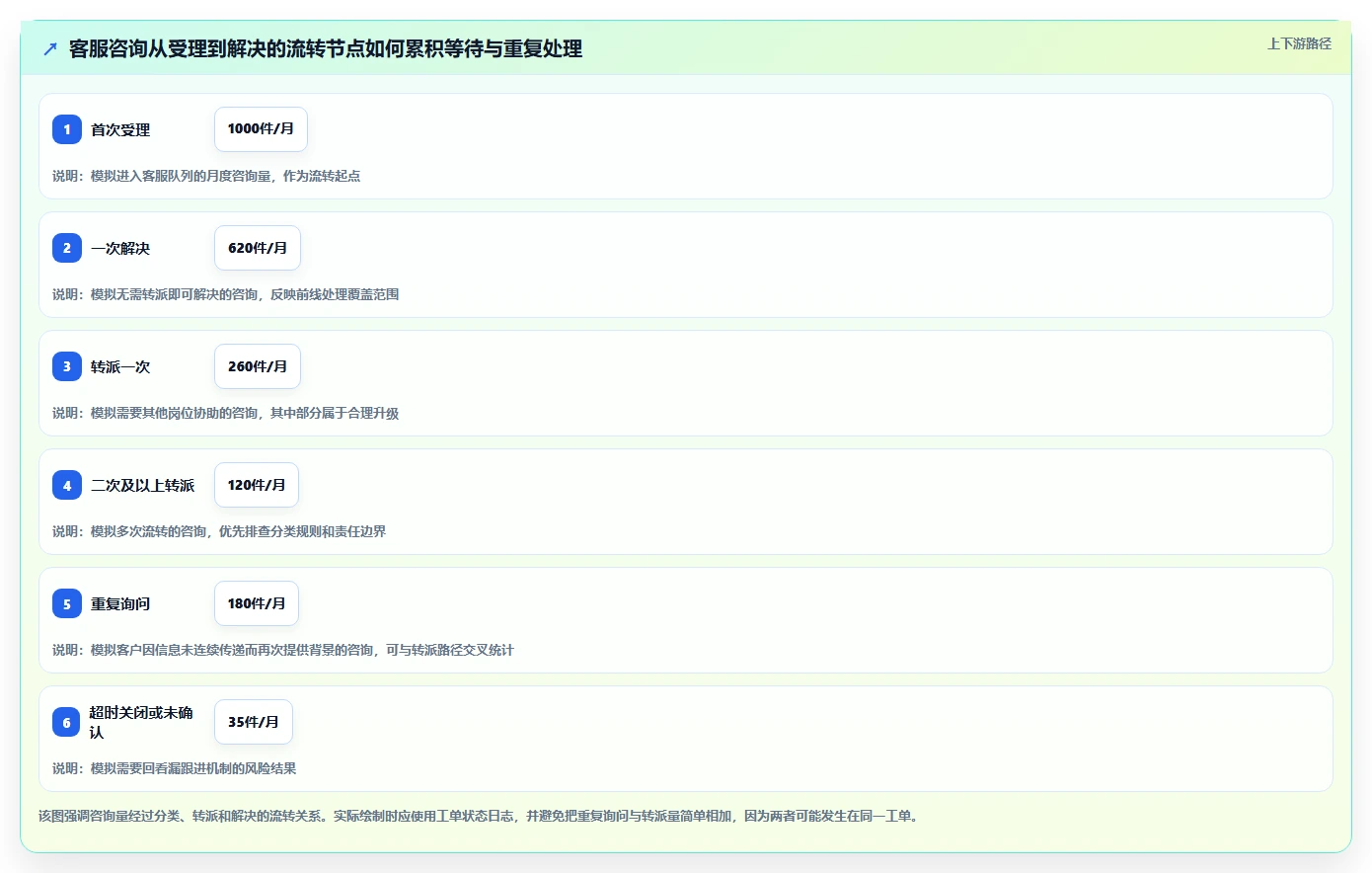Click the 180件/月 value chip
This screenshot has width=1372, height=873.
257,603
